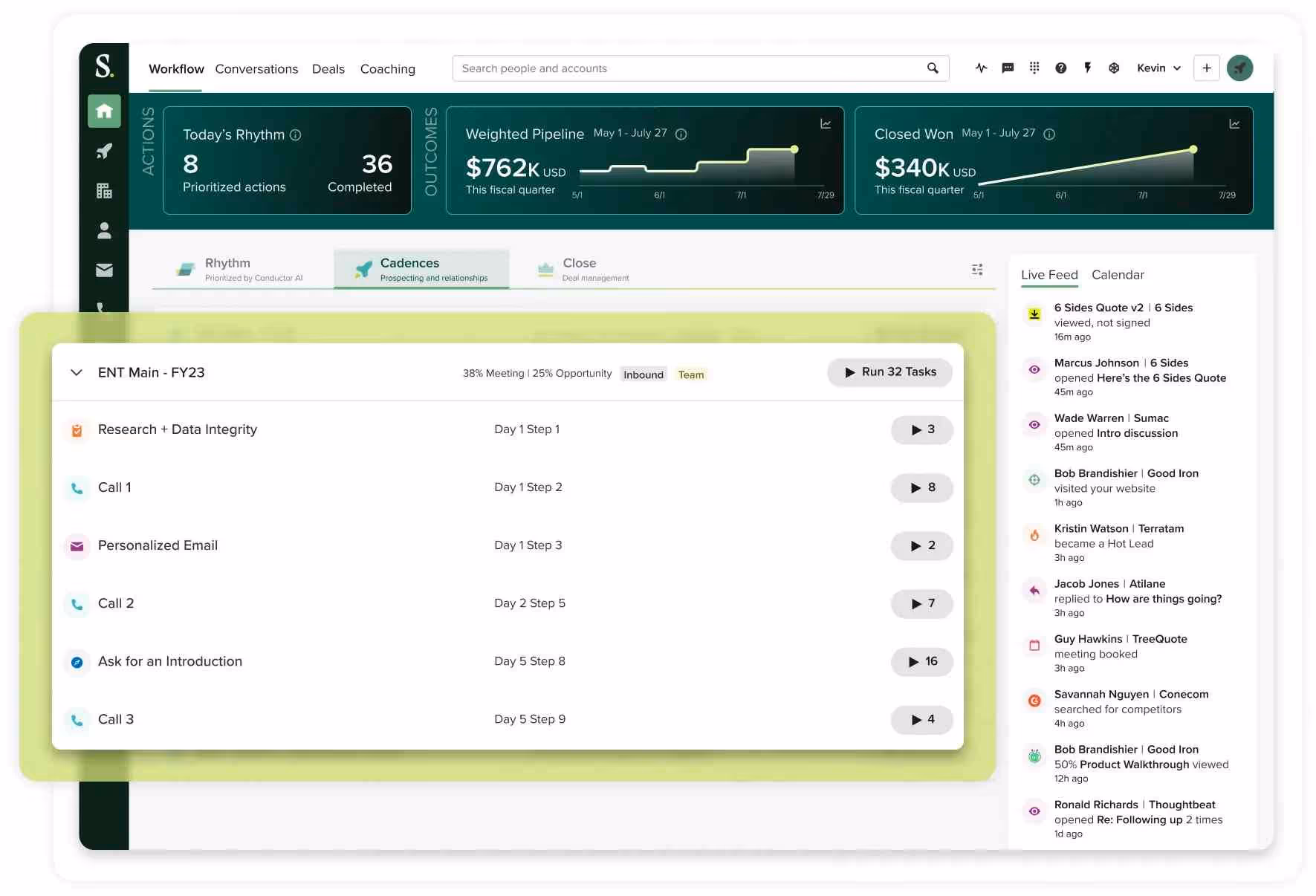Expand the Weighted Pipeline chart icon

826,123
